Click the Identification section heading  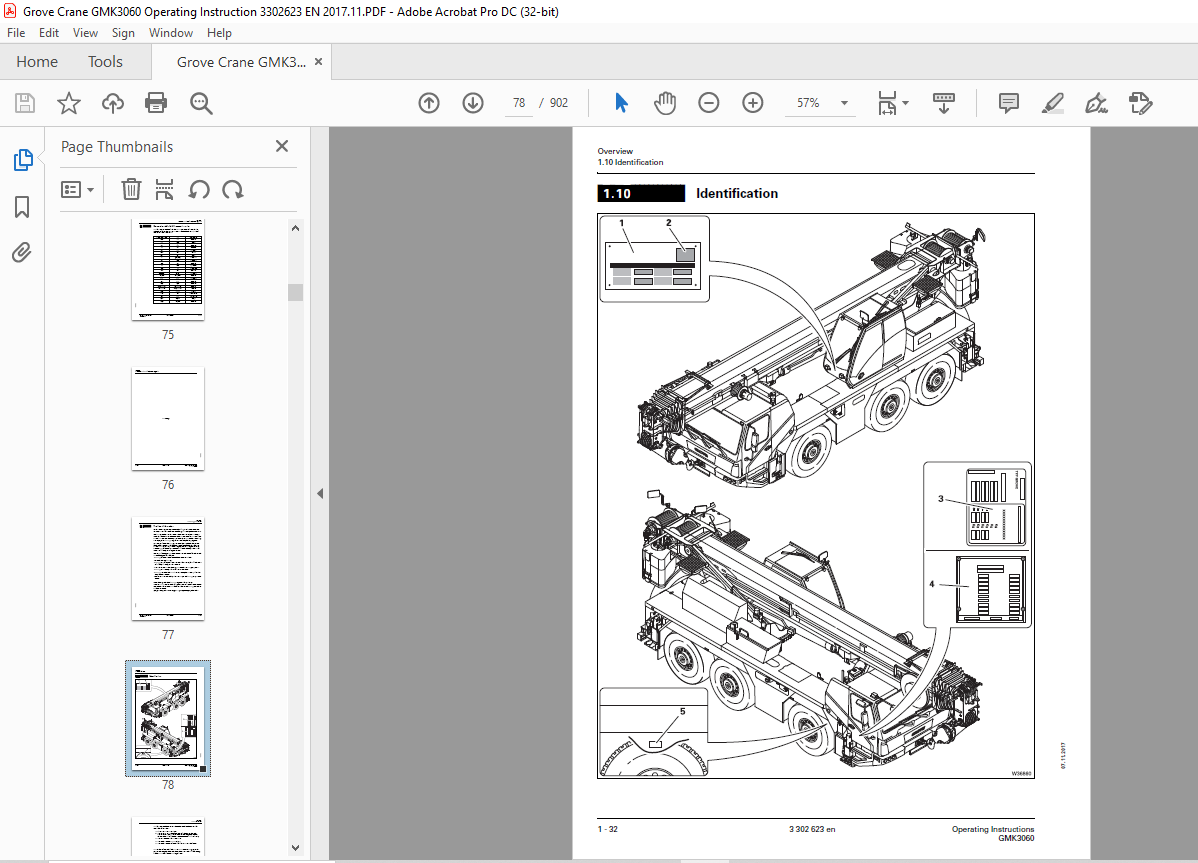click(x=737, y=193)
